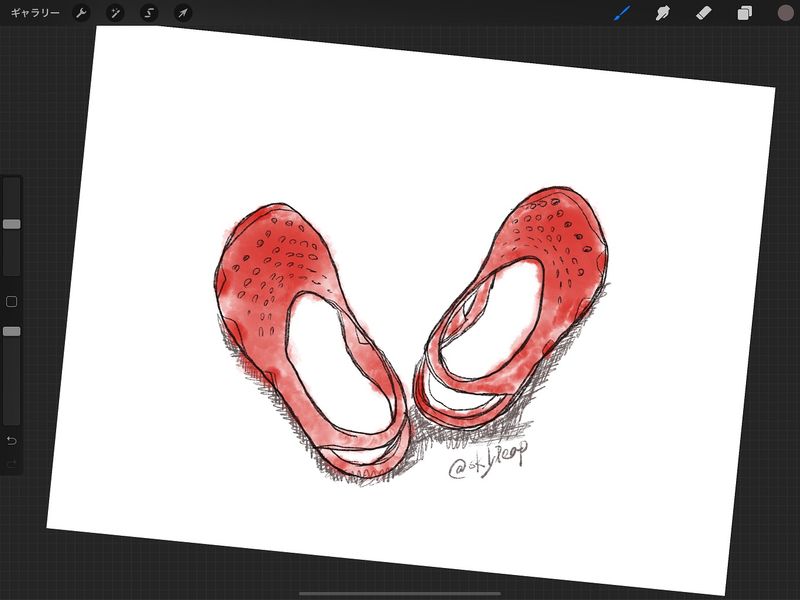Select the Eraser tool
The height and width of the screenshot is (600, 800).
[x=703, y=13]
